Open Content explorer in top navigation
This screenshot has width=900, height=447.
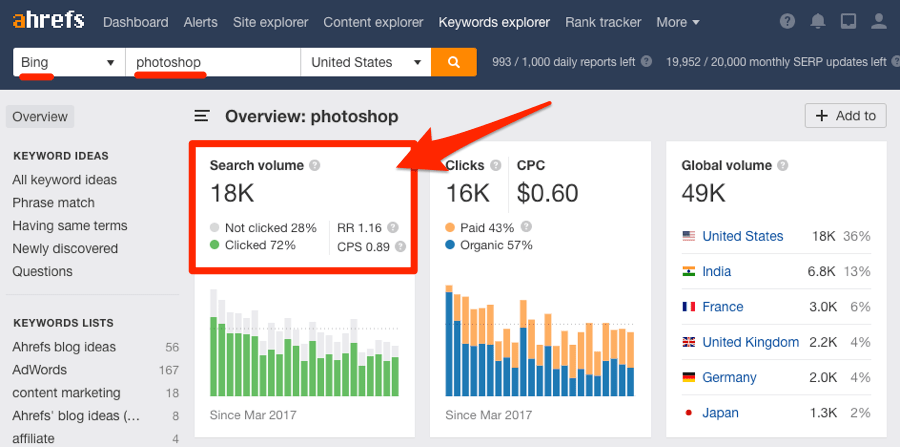tap(373, 22)
